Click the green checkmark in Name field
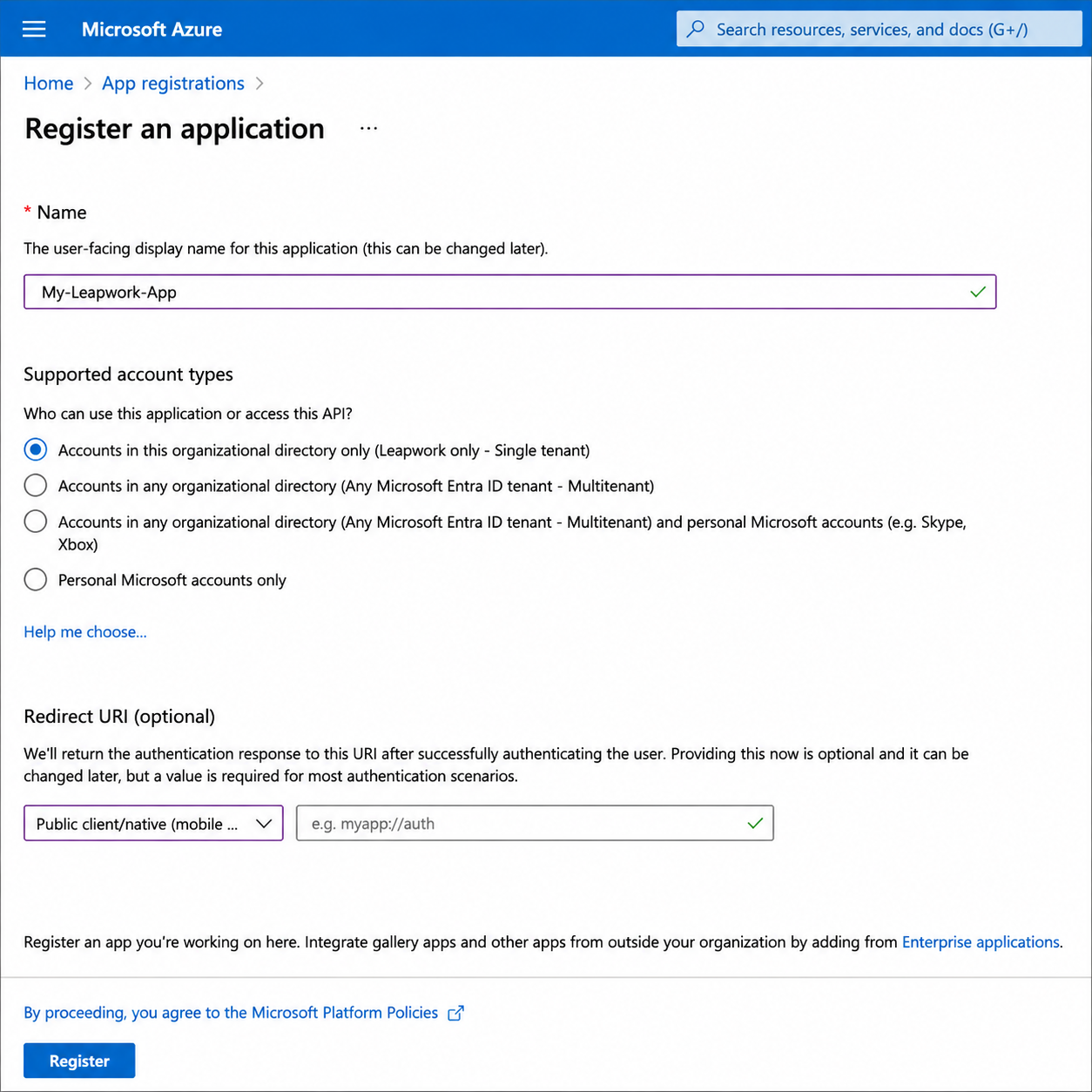The image size is (1092, 1092). pyautogui.click(x=978, y=292)
